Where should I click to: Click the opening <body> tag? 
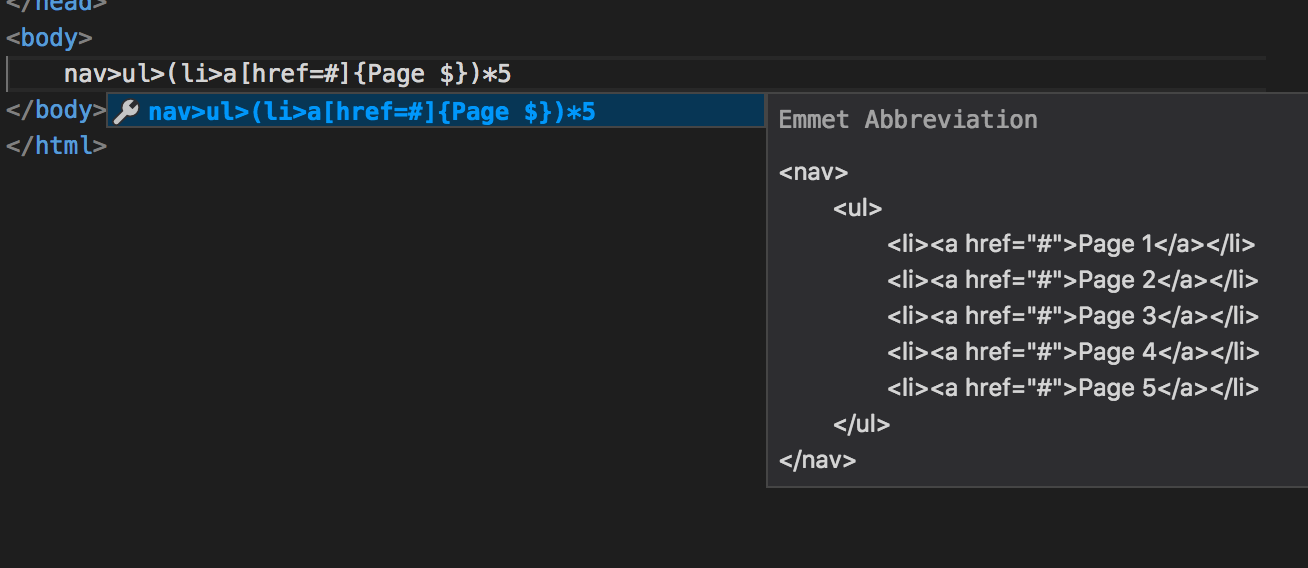[49, 39]
